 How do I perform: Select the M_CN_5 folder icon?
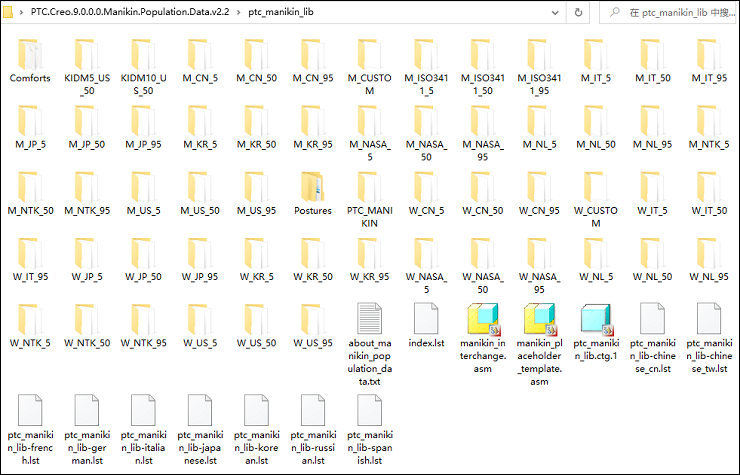coord(200,55)
